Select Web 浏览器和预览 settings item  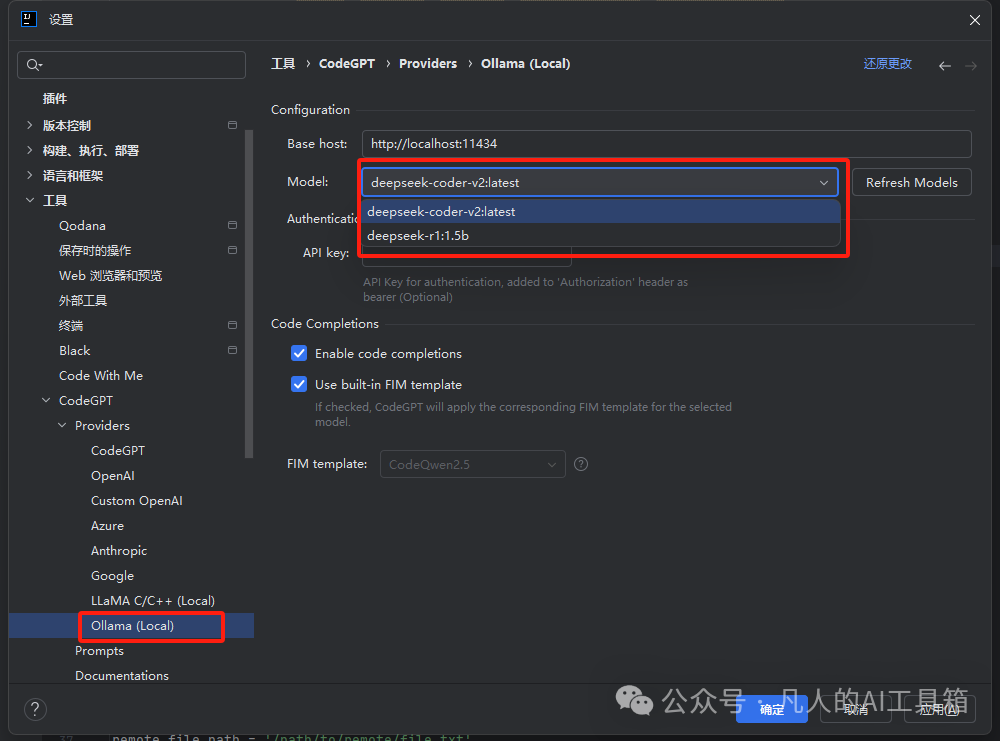pos(110,275)
